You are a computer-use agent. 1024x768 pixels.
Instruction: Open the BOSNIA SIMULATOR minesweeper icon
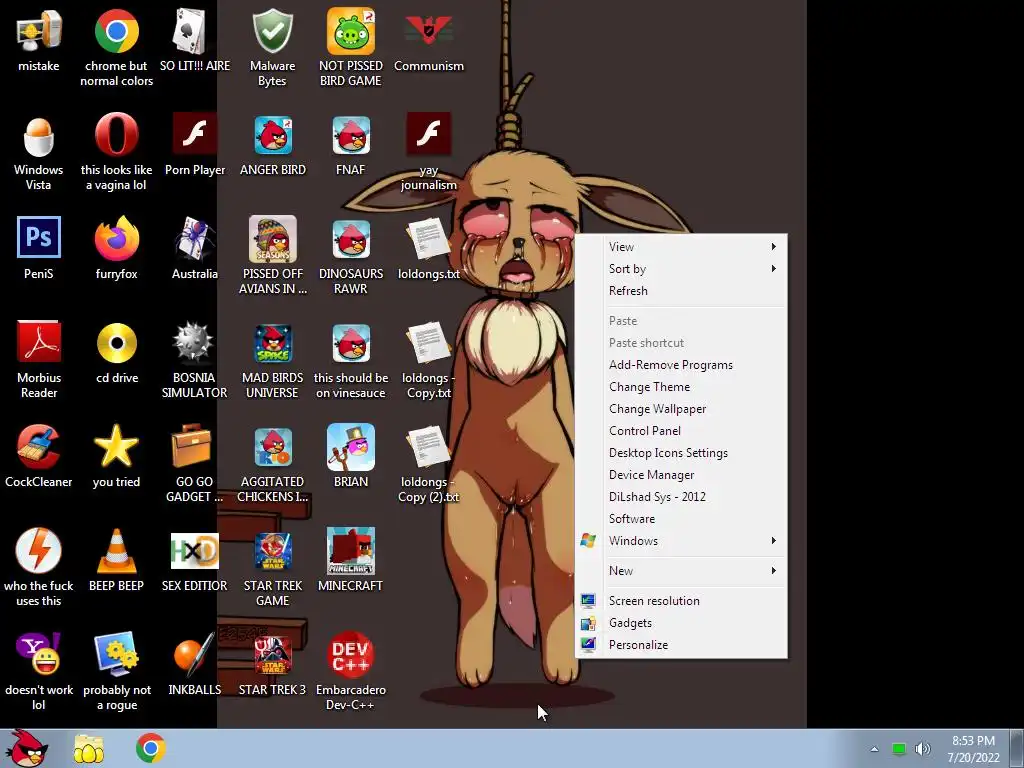195,343
